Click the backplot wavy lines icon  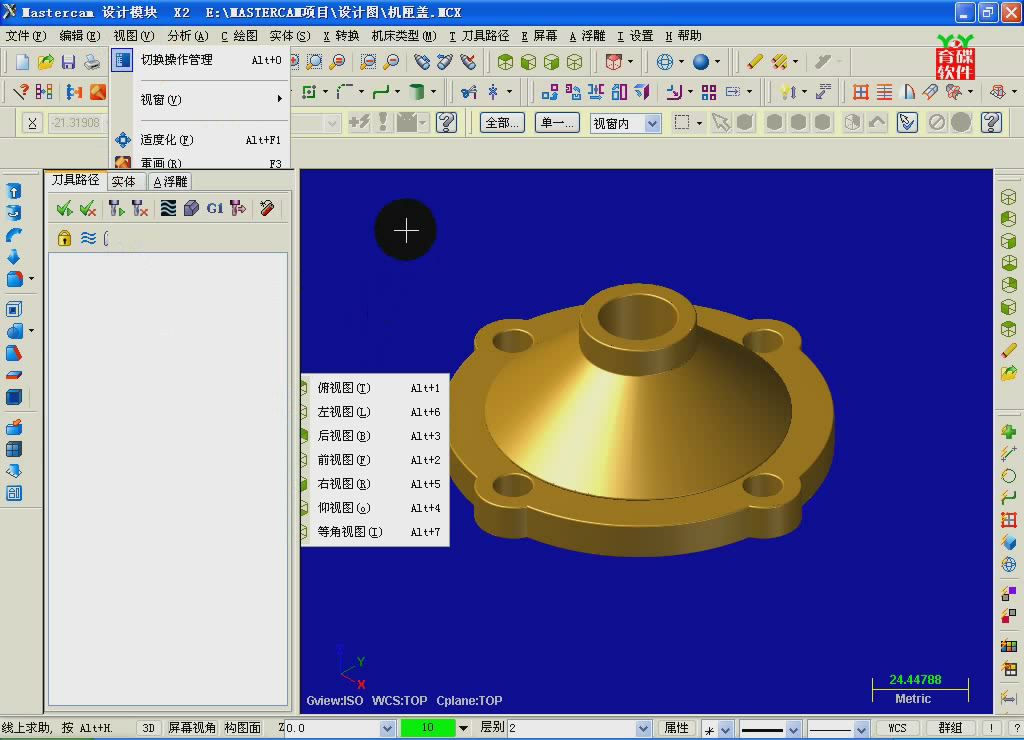click(x=168, y=208)
